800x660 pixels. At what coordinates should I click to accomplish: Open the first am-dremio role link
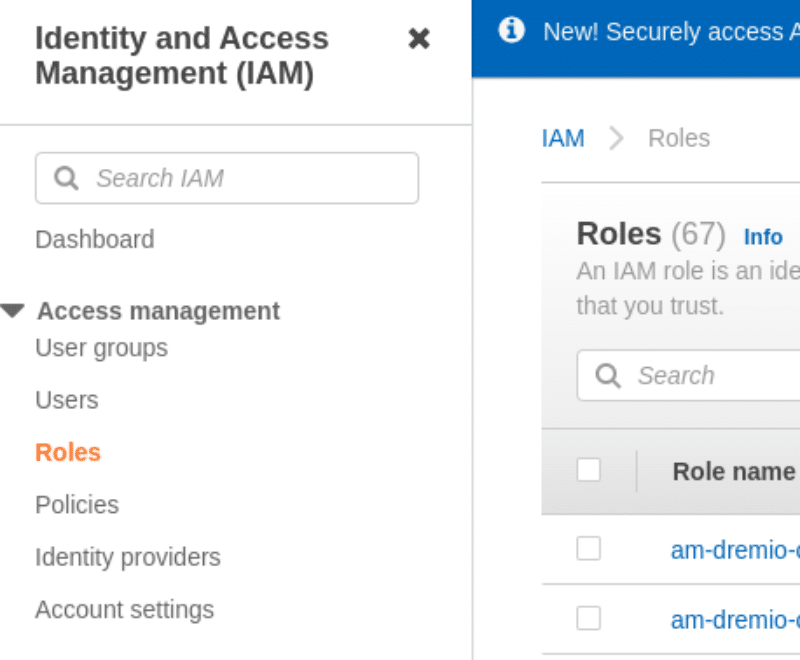[735, 550]
